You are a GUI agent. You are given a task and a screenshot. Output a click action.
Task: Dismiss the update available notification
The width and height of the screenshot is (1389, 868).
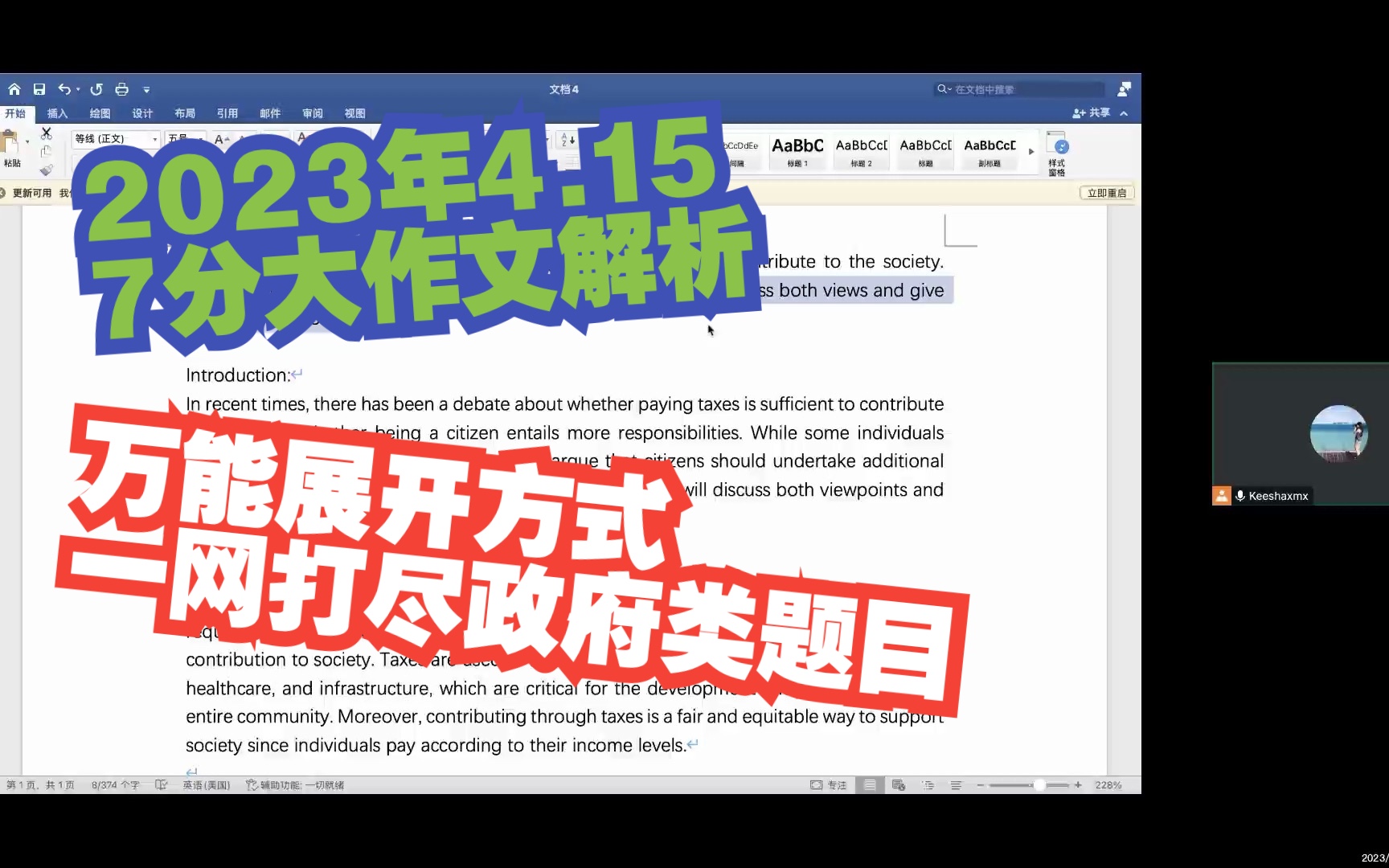pos(3,193)
